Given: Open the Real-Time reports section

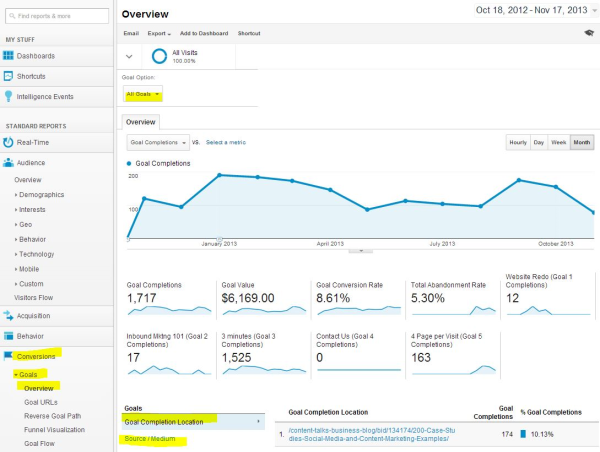Looking at the screenshot, I should click(57, 142).
